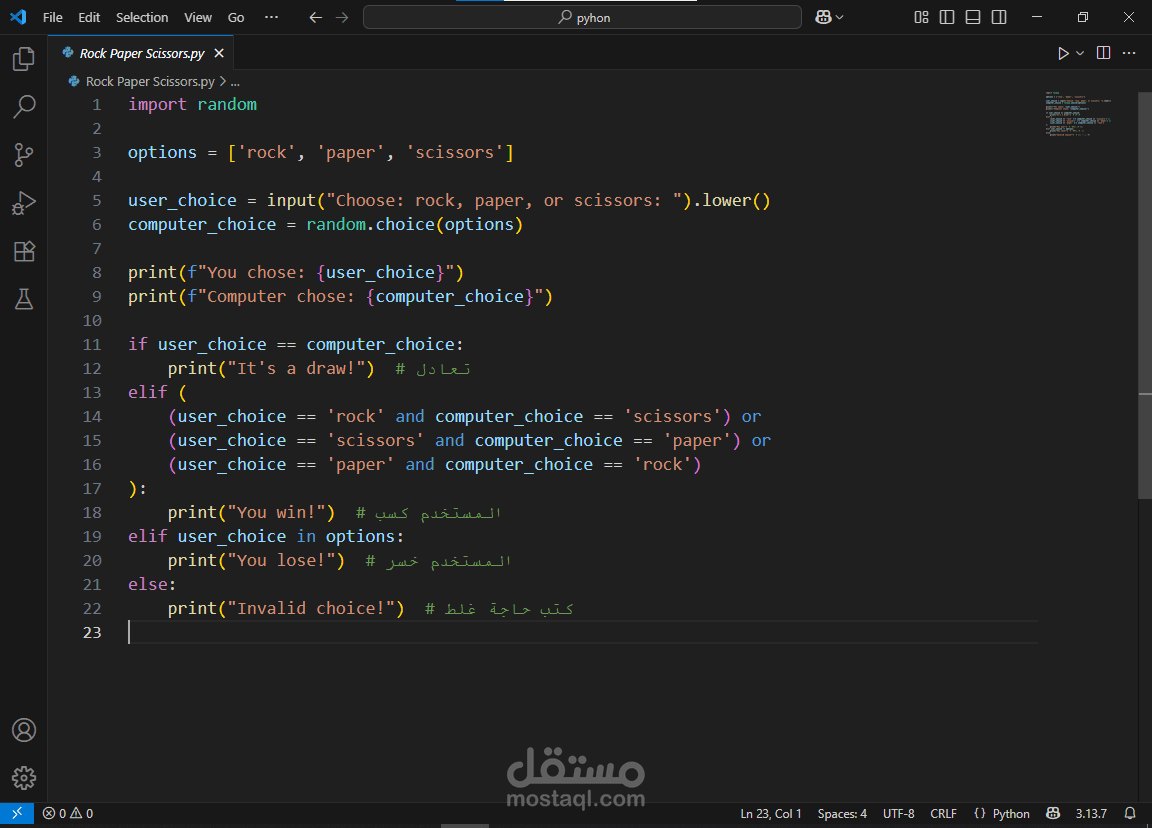Image resolution: width=1152 pixels, height=828 pixels.
Task: Go back with the left arrow
Action: click(x=316, y=17)
